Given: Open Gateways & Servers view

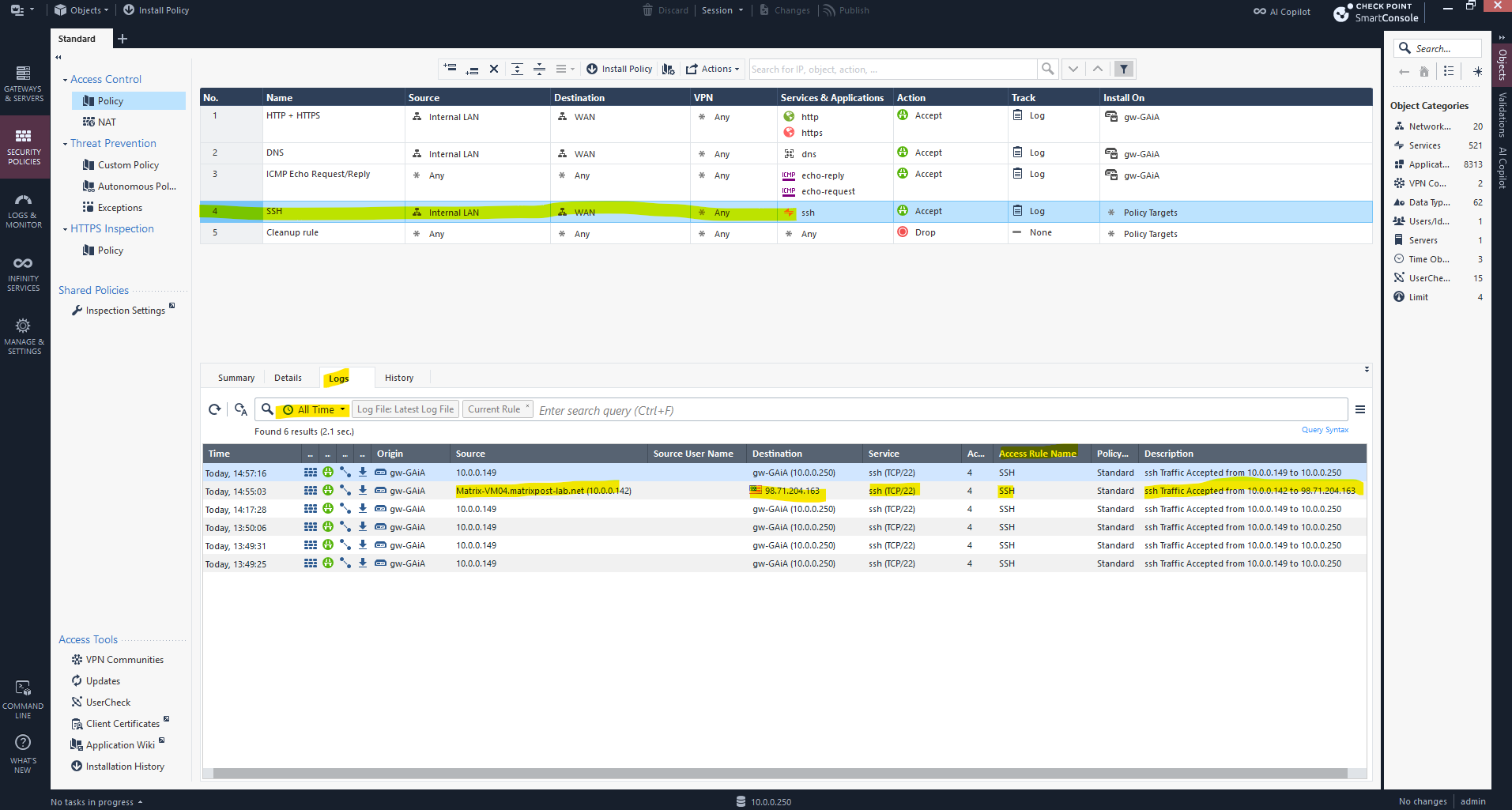Looking at the screenshot, I should pos(24,84).
